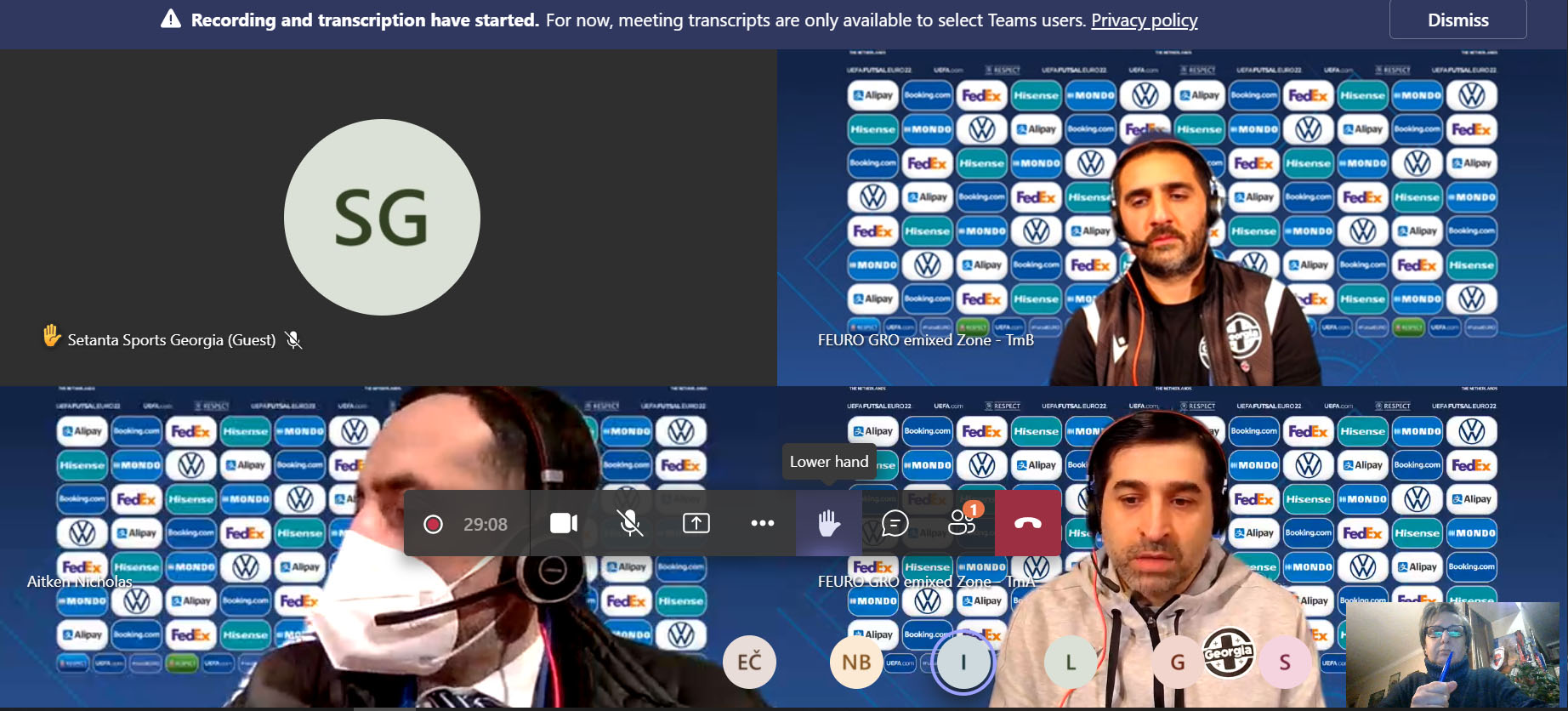Unmute the microphone in the meeting toolbar
Screen dimensions: 1568x711
[x=629, y=523]
